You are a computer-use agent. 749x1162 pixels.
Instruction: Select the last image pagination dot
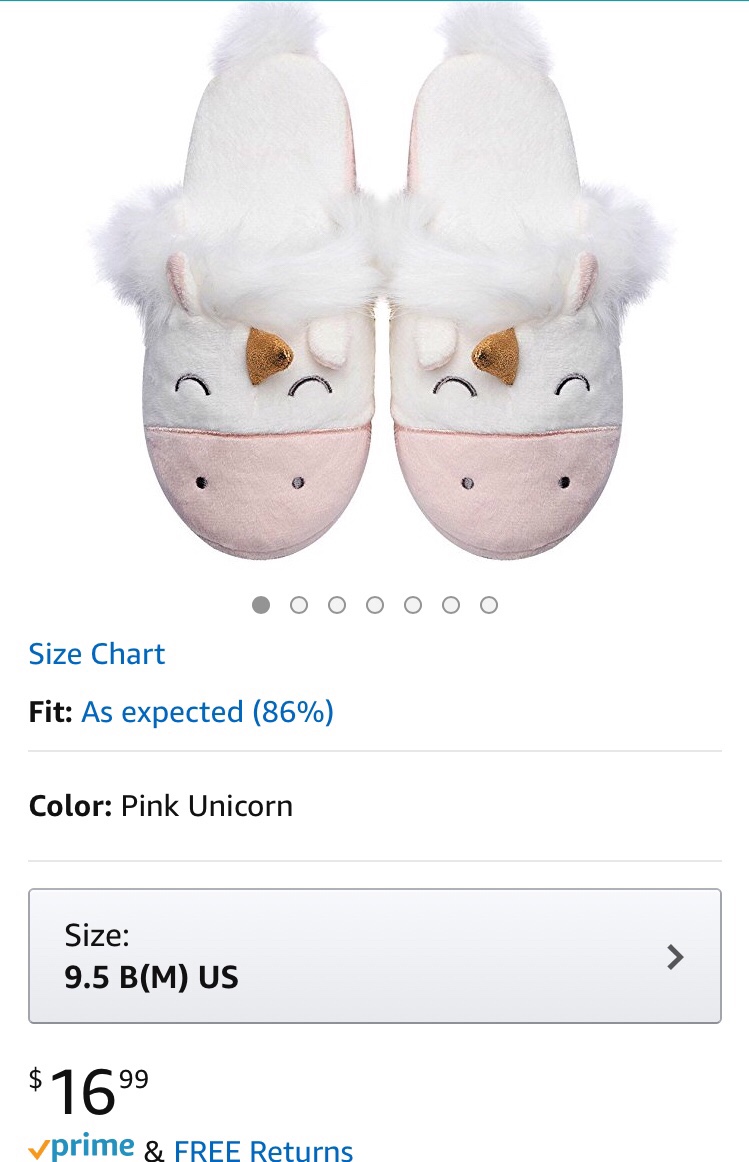tap(489, 605)
